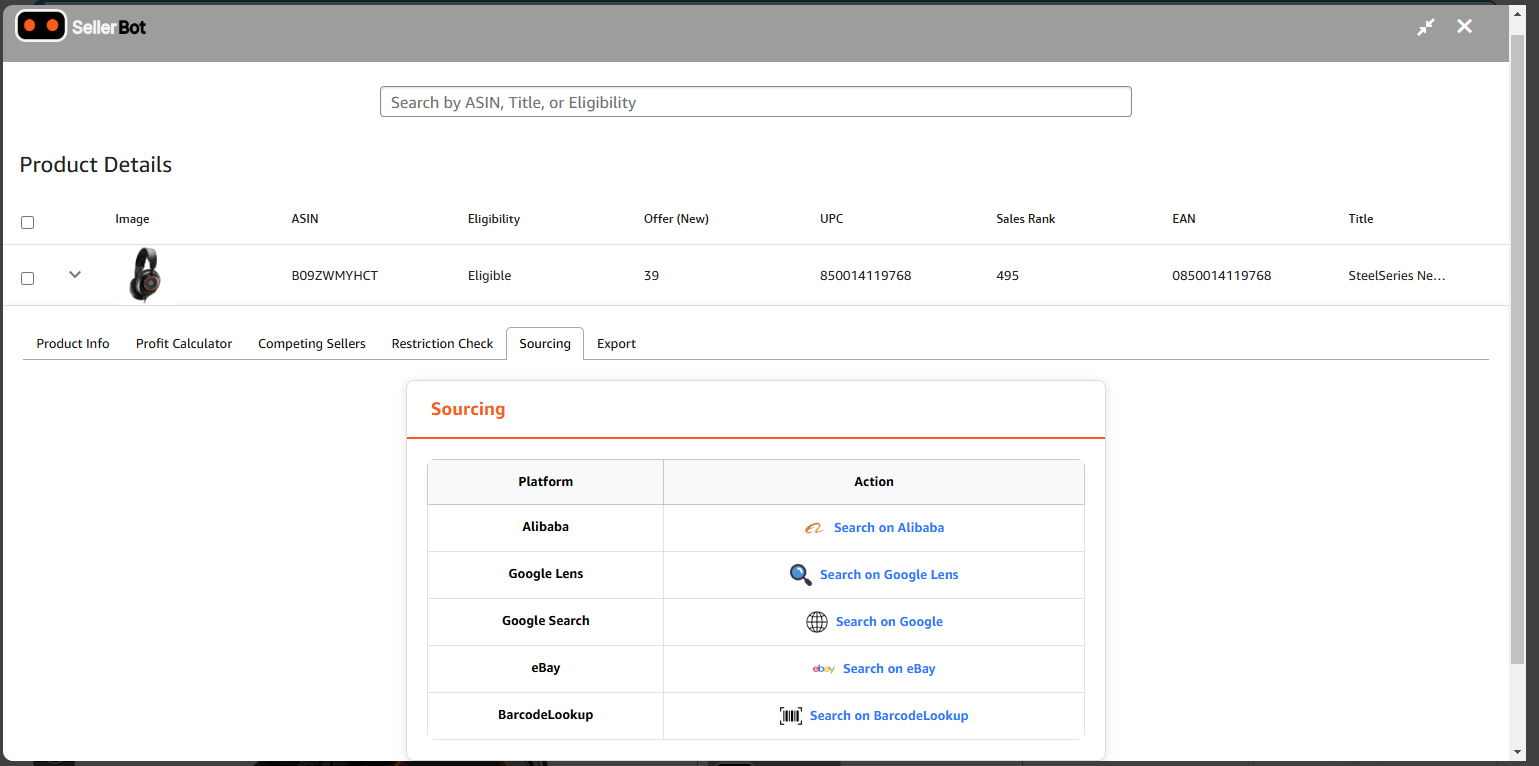This screenshot has width=1539, height=766.
Task: Click the Sales Rank column header
Action: point(1025,218)
